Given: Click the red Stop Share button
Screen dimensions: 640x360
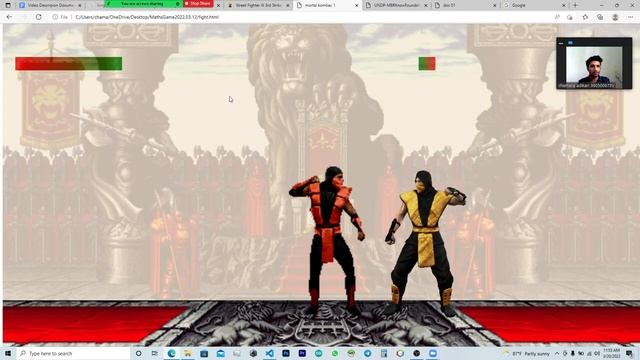Looking at the screenshot, I should click(x=198, y=3).
